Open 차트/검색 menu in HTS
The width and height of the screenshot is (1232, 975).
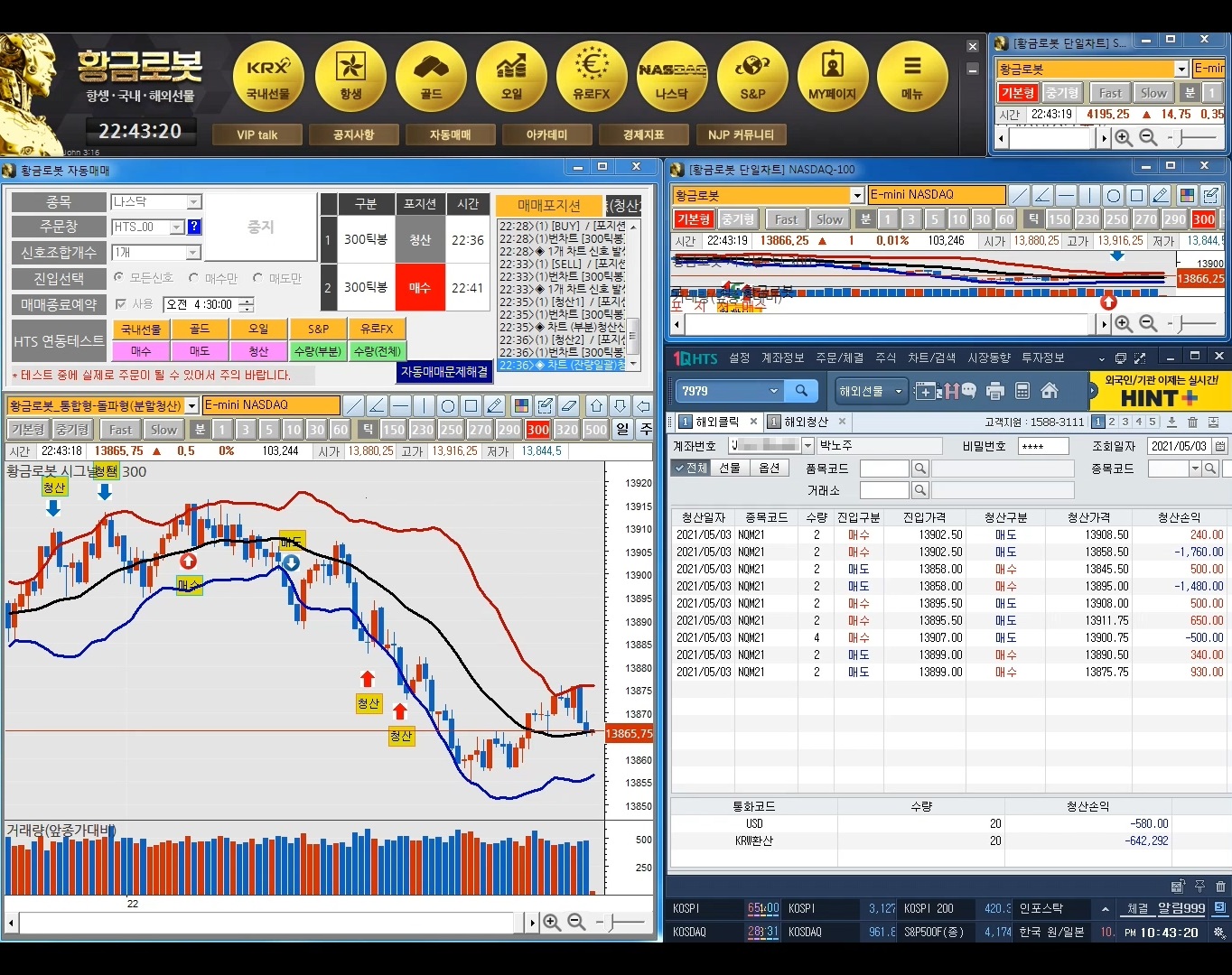pyautogui.click(x=932, y=357)
